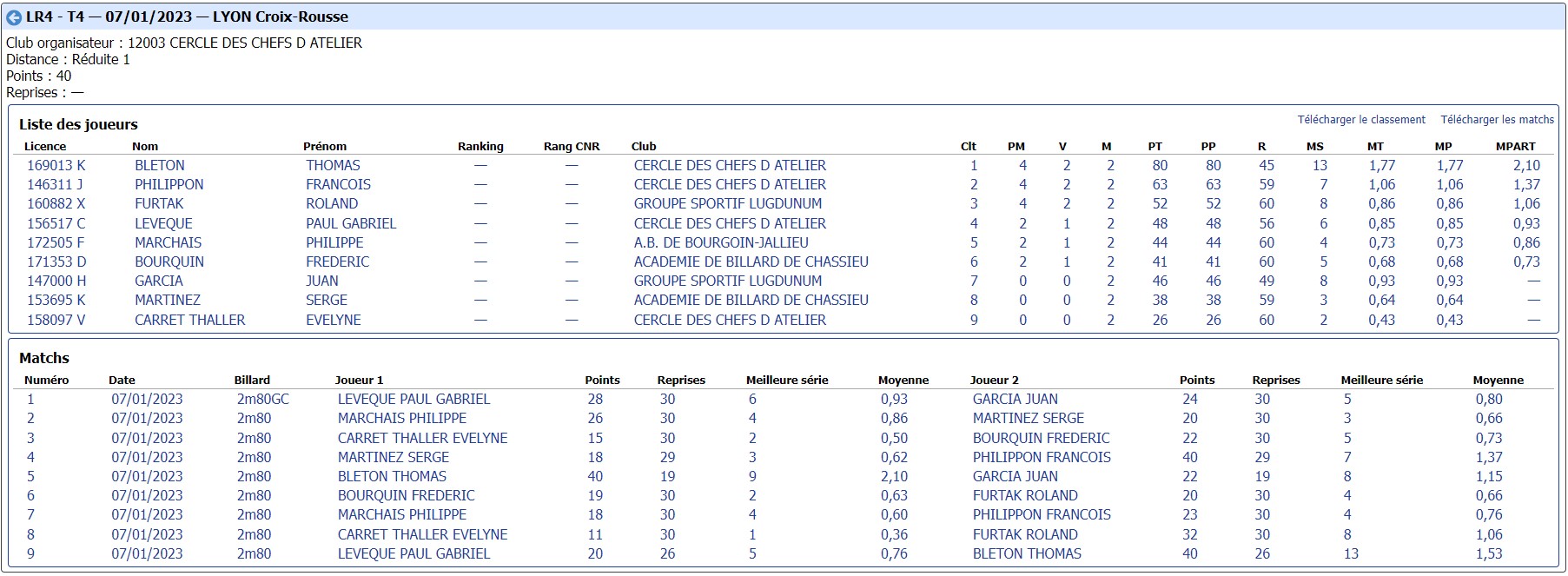This screenshot has height=576, width=1568.
Task: Click MARTINEZ SERGE as Joueur 1 in match 4
Action: click(394, 457)
